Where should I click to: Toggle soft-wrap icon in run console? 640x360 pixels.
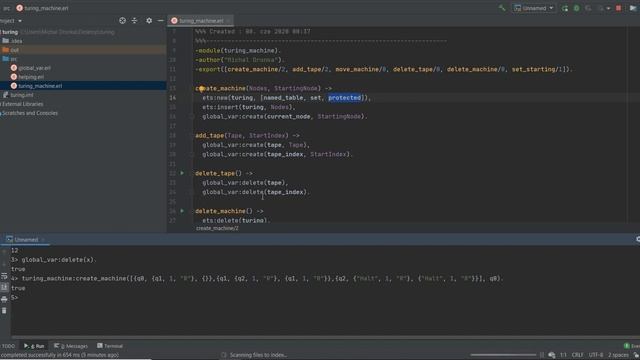4,276
